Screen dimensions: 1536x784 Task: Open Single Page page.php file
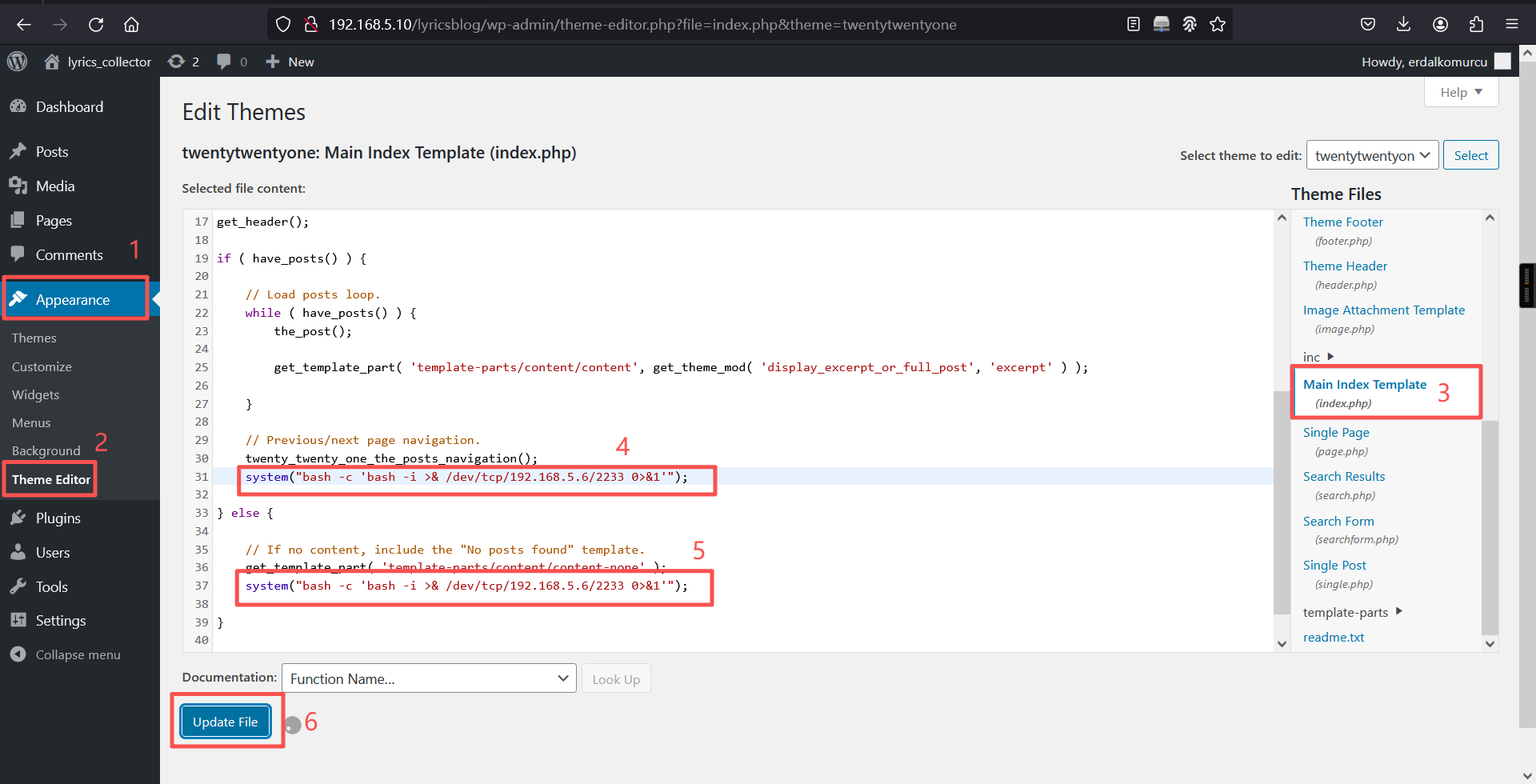pyautogui.click(x=1336, y=432)
